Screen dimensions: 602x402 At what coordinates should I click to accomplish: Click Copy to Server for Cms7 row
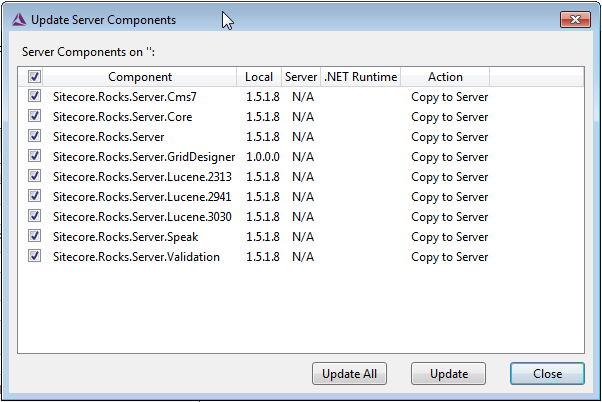click(x=450, y=97)
